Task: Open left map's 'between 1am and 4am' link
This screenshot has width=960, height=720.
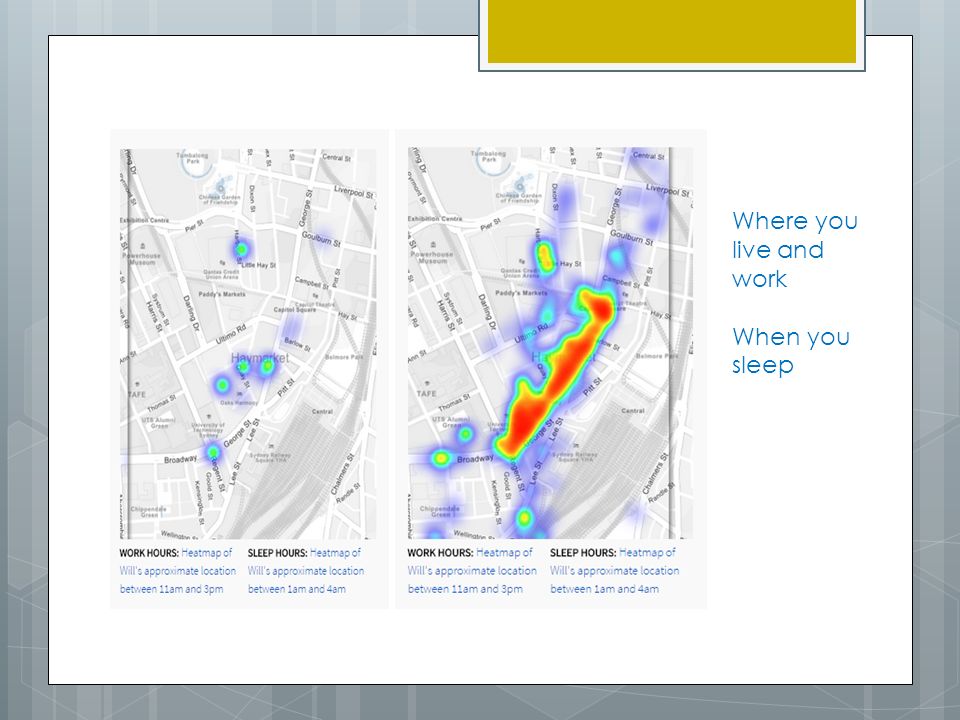Action: click(x=296, y=589)
